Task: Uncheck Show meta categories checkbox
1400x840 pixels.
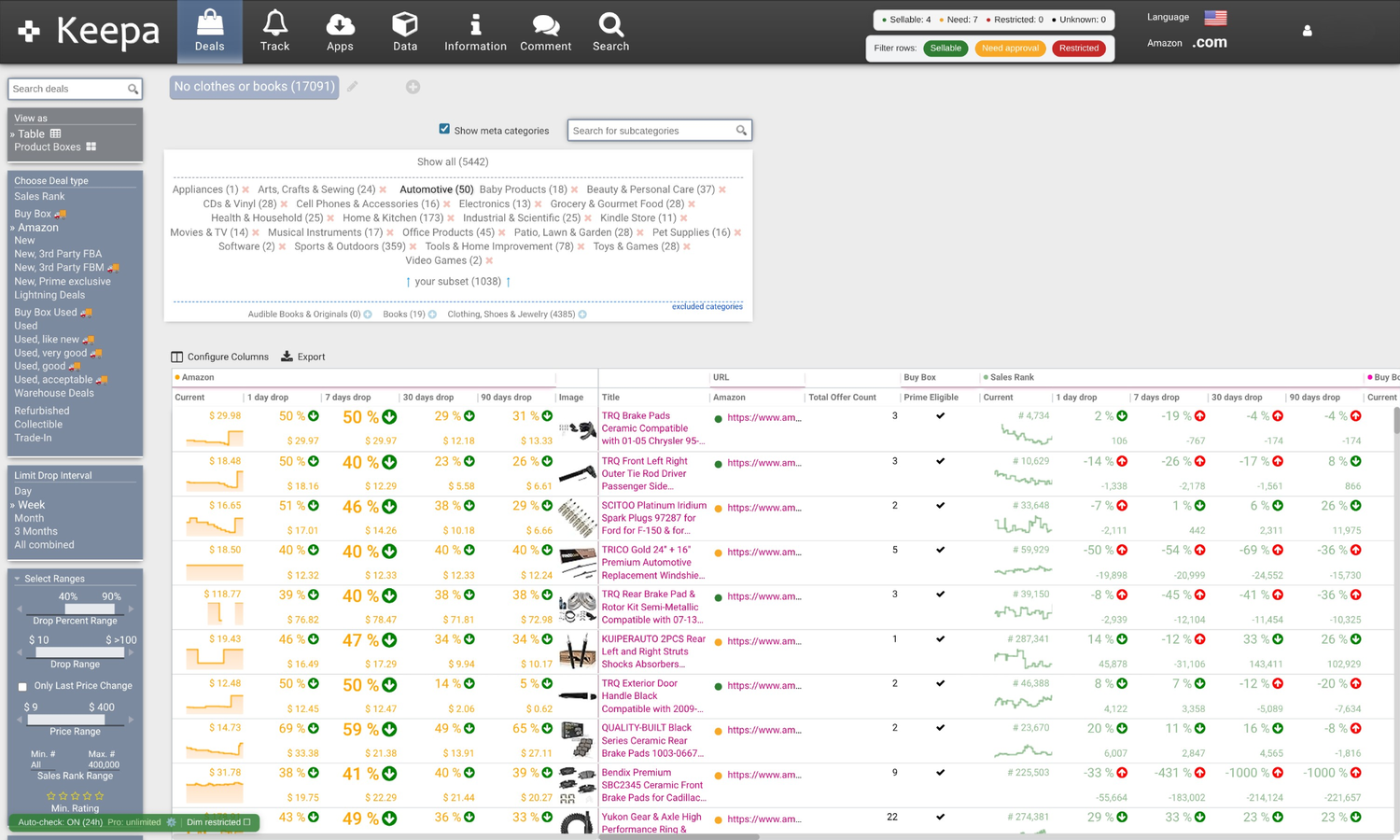Action: click(444, 130)
